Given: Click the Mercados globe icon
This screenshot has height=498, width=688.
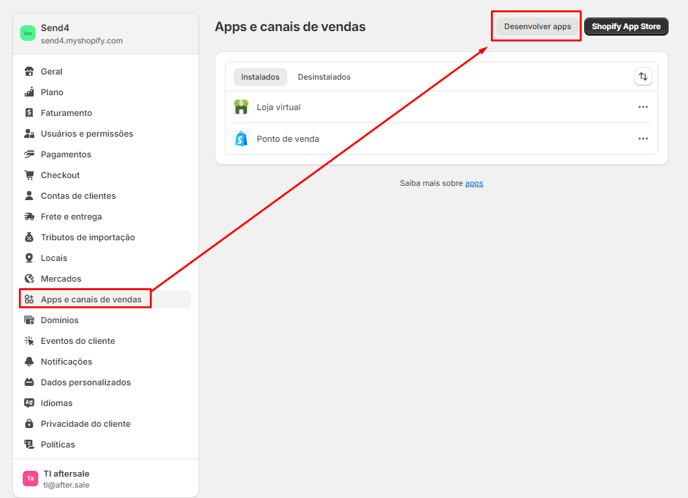Looking at the screenshot, I should pyautogui.click(x=29, y=279).
